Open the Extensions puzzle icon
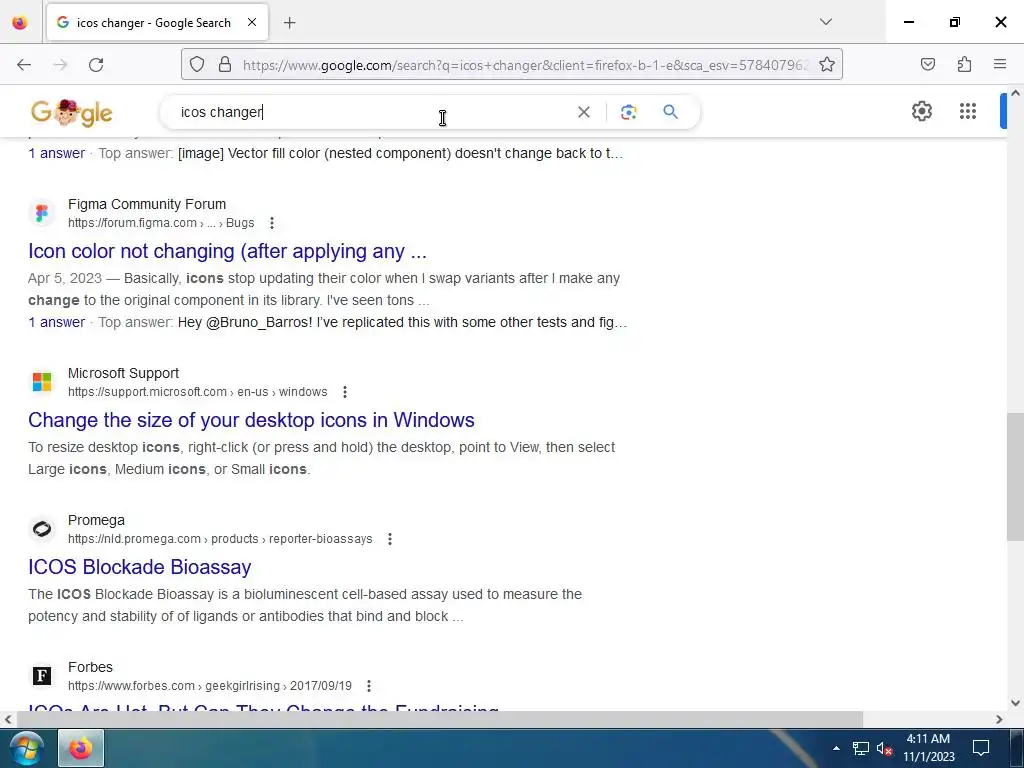 pos(964,64)
